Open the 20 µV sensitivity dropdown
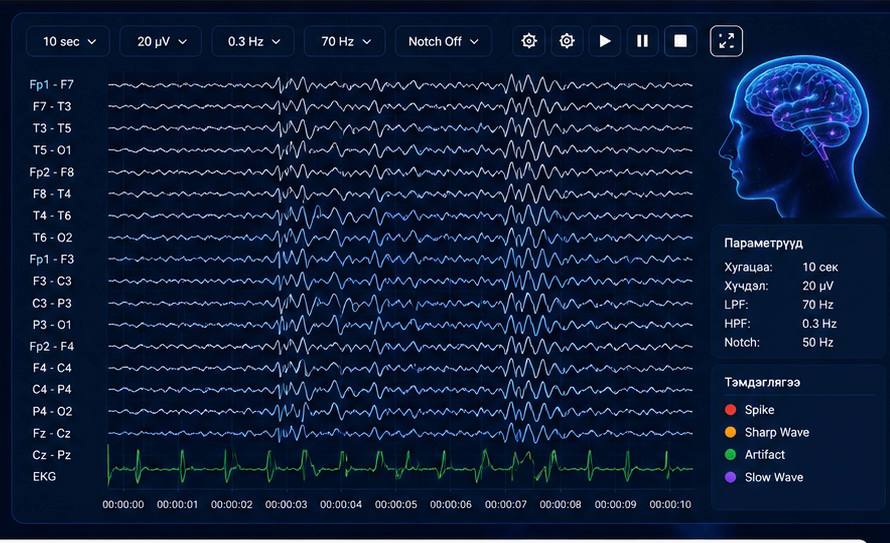 [161, 41]
